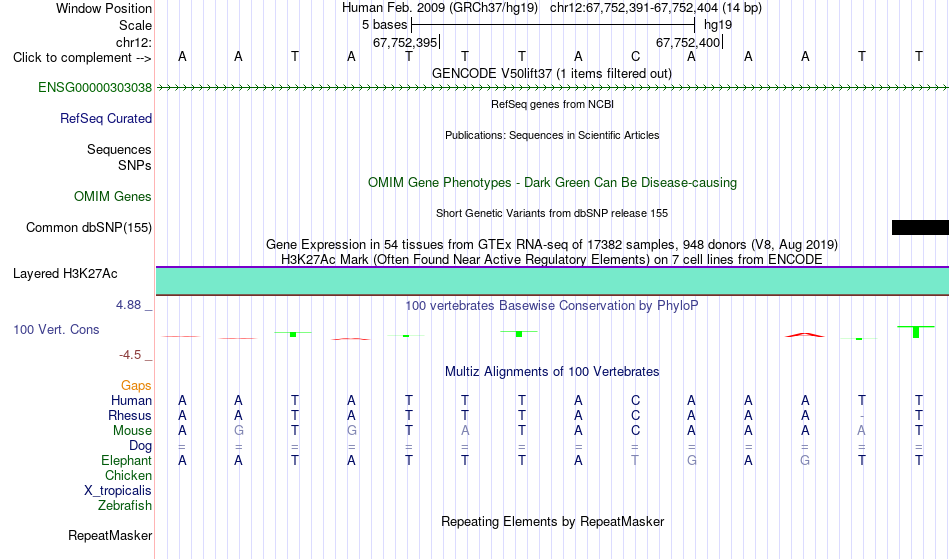Select the Human alignment row label
950x559 pixels.
tap(131, 400)
